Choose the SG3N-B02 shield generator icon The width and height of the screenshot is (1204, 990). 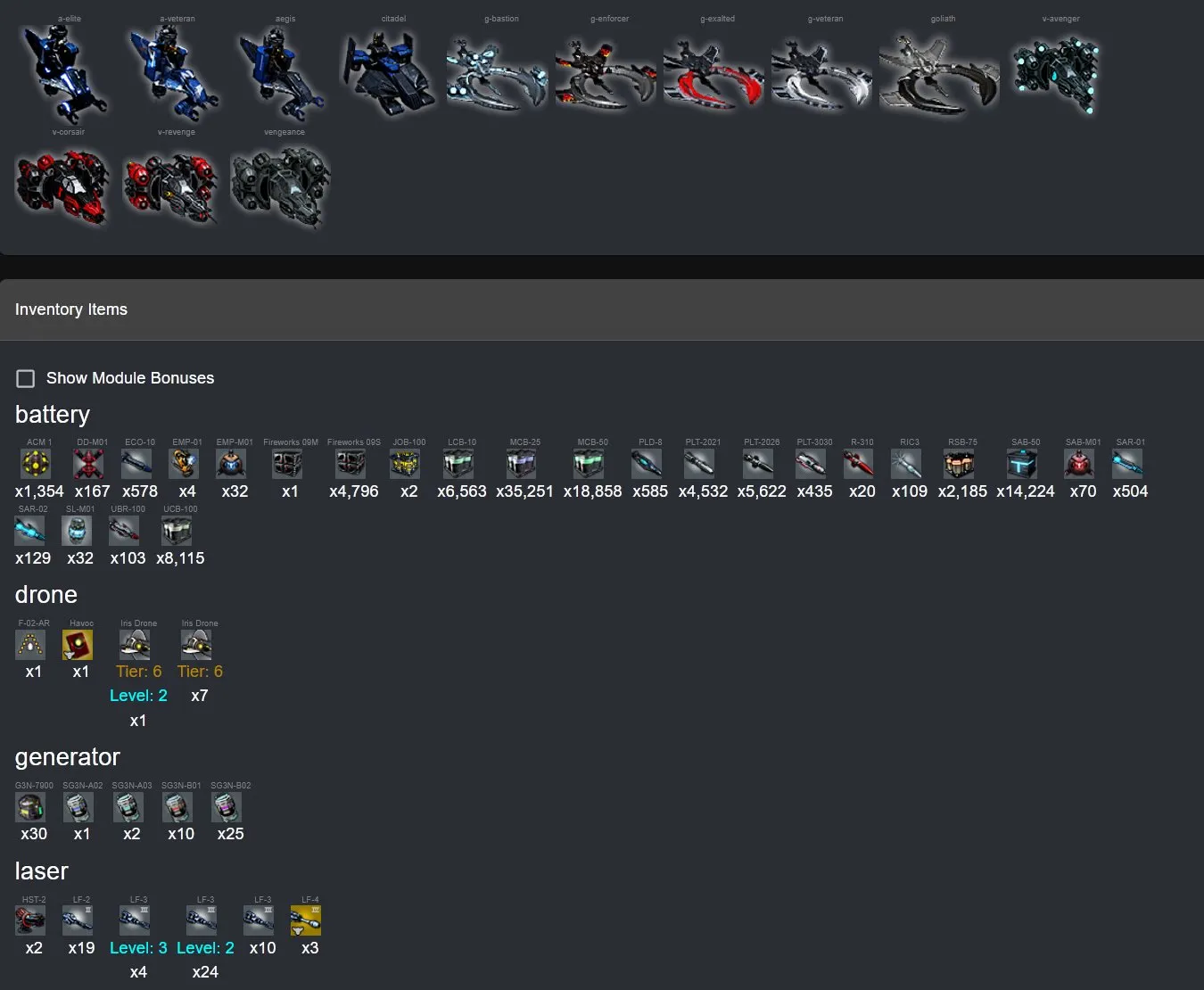click(227, 807)
